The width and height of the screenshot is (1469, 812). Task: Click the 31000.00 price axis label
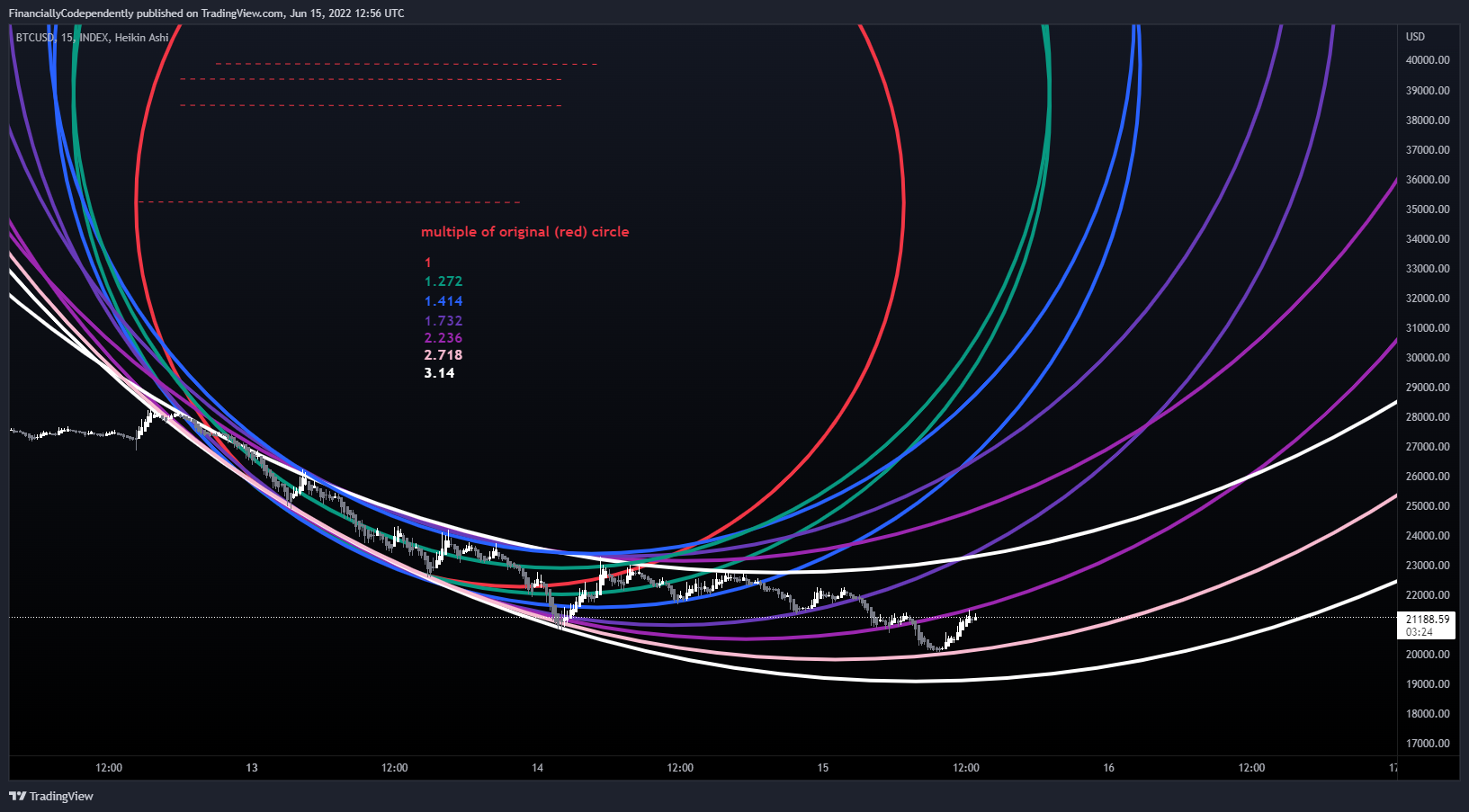pyautogui.click(x=1428, y=327)
